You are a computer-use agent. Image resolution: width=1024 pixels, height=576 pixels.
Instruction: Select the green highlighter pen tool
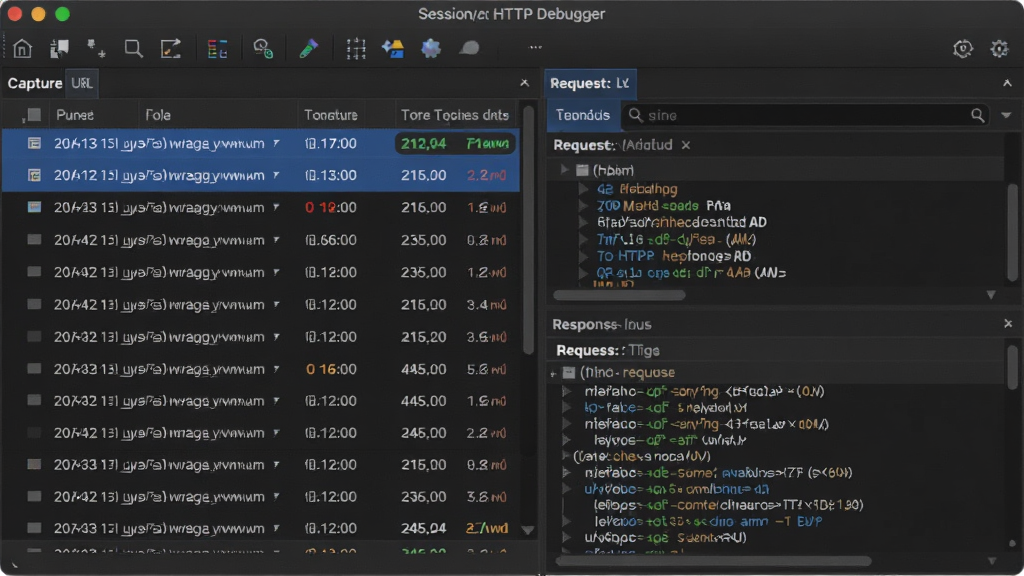(x=308, y=48)
